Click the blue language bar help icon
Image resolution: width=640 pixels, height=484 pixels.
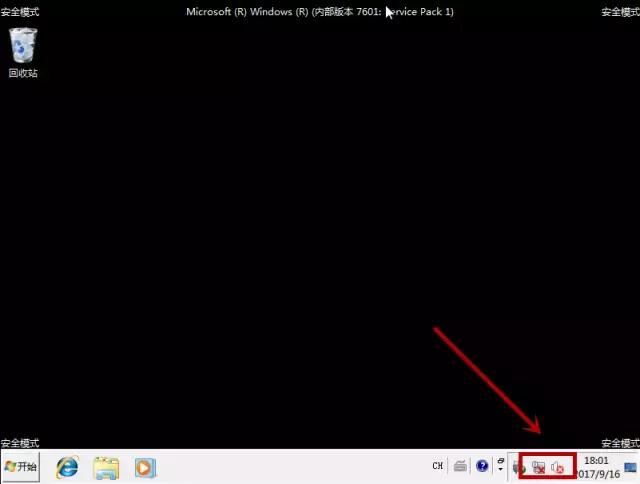pyautogui.click(x=482, y=466)
